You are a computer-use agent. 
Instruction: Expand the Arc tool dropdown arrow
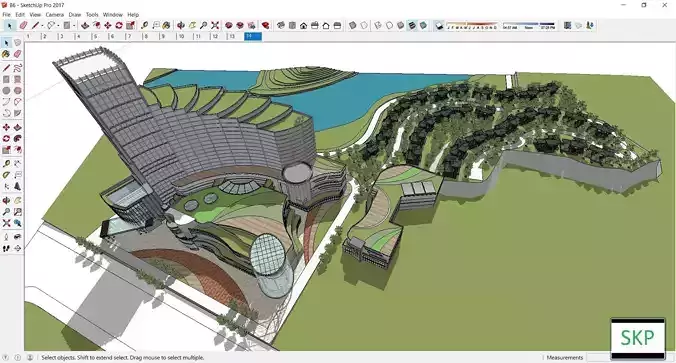coord(58,25)
